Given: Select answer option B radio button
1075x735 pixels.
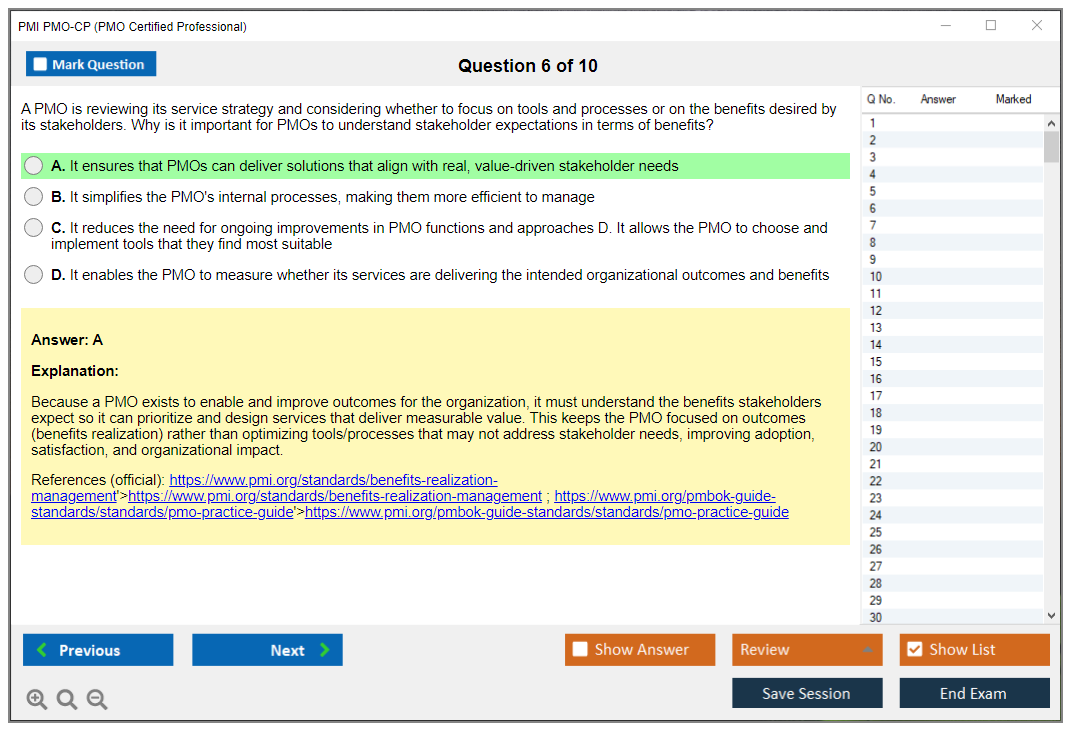Looking at the screenshot, I should [x=33, y=196].
